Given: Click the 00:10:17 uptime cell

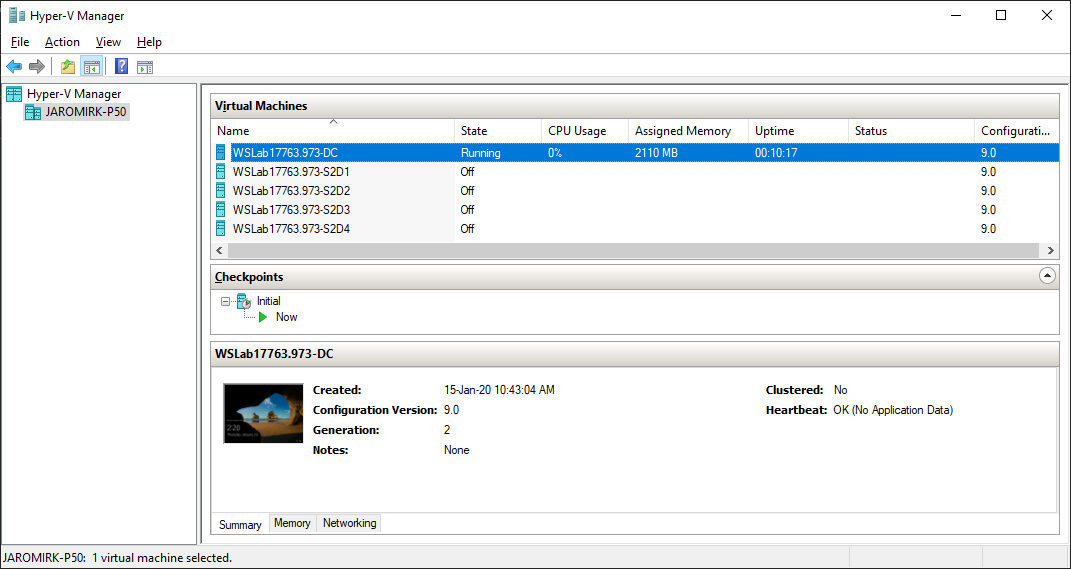Looking at the screenshot, I should 775,153.
